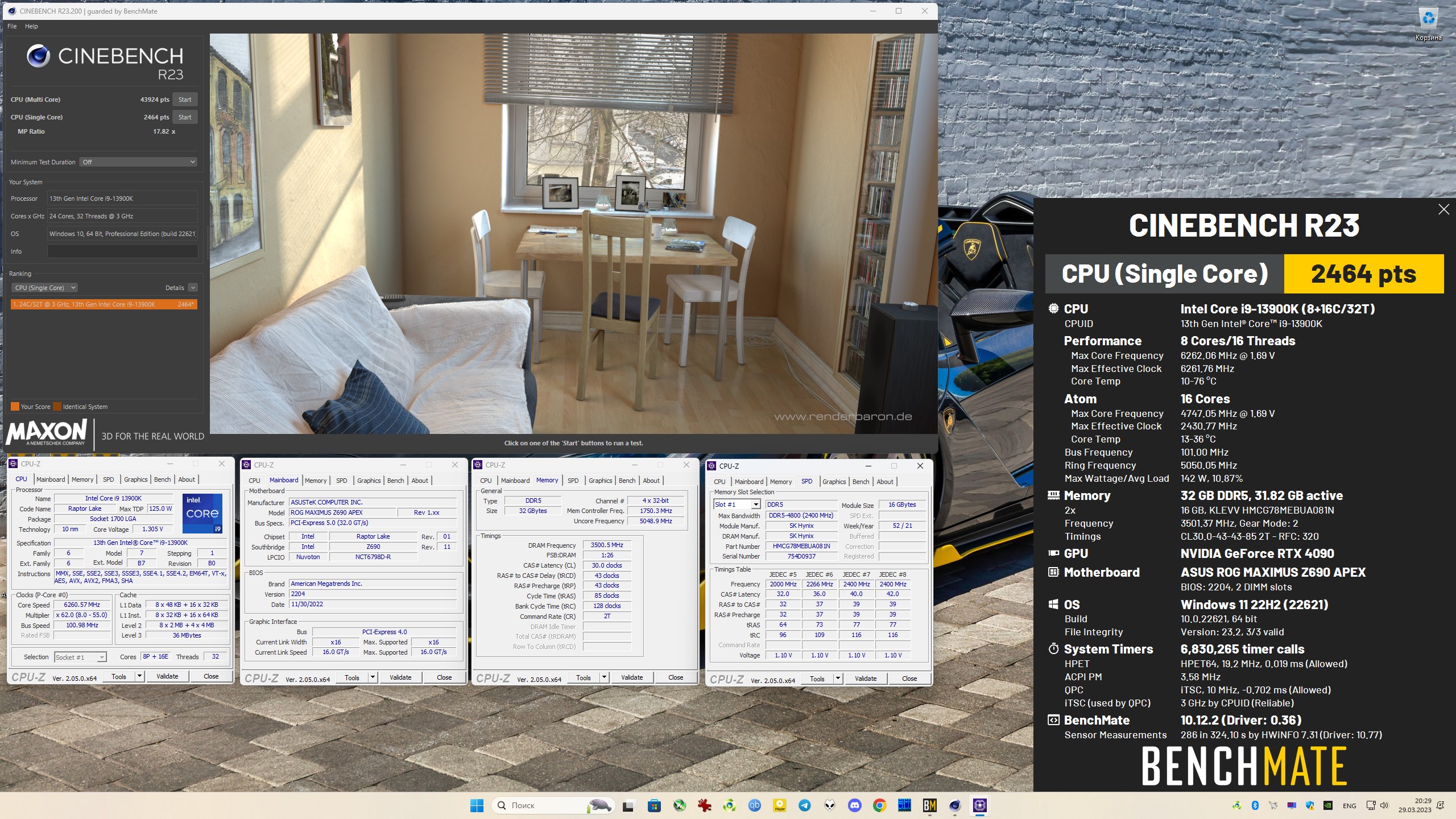Screen dimensions: 1456x819
Task: Open the Slot #1 dropdown in the SPD CPU-Z window
Action: coord(737,504)
